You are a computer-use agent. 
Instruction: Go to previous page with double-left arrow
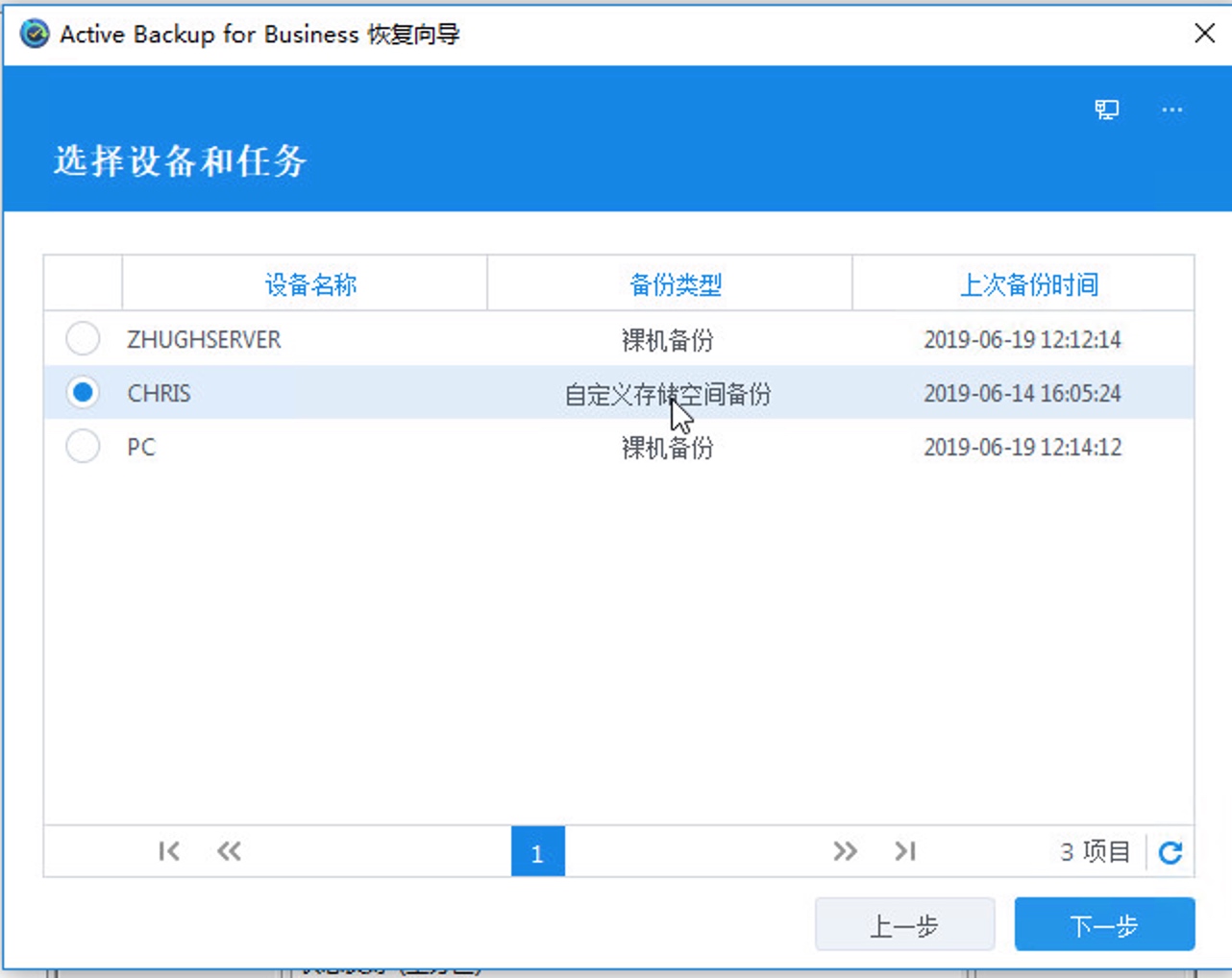point(229,851)
